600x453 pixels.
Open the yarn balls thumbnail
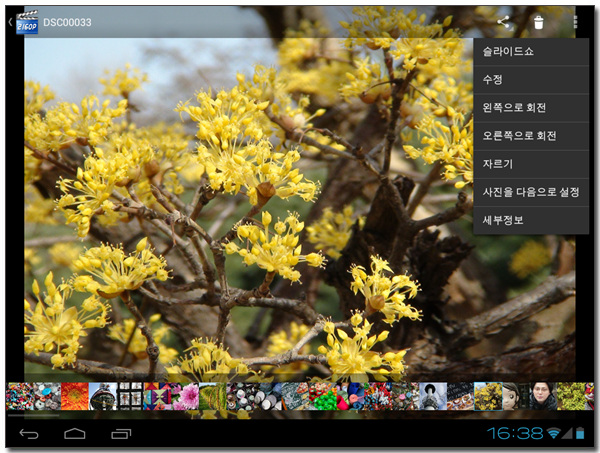coord(350,396)
